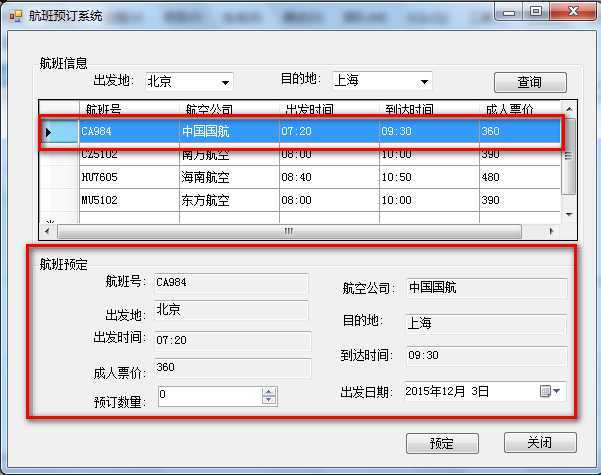
Task: Close the 航班预订系统 window
Action: [x=573, y=12]
